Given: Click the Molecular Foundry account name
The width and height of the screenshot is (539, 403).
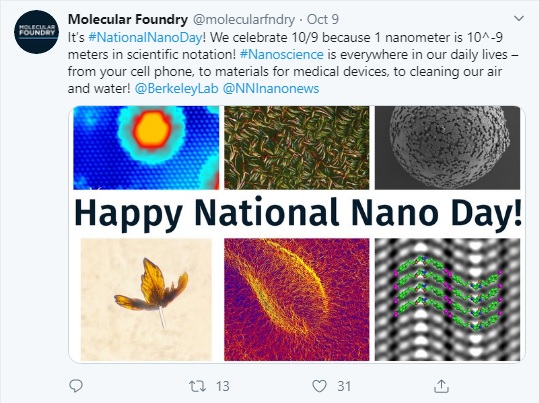Looking at the screenshot, I should pyautogui.click(x=128, y=20).
